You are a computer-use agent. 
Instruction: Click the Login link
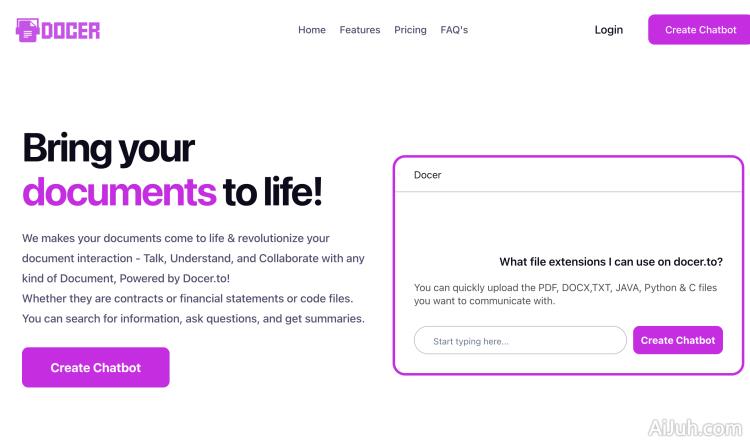608,30
